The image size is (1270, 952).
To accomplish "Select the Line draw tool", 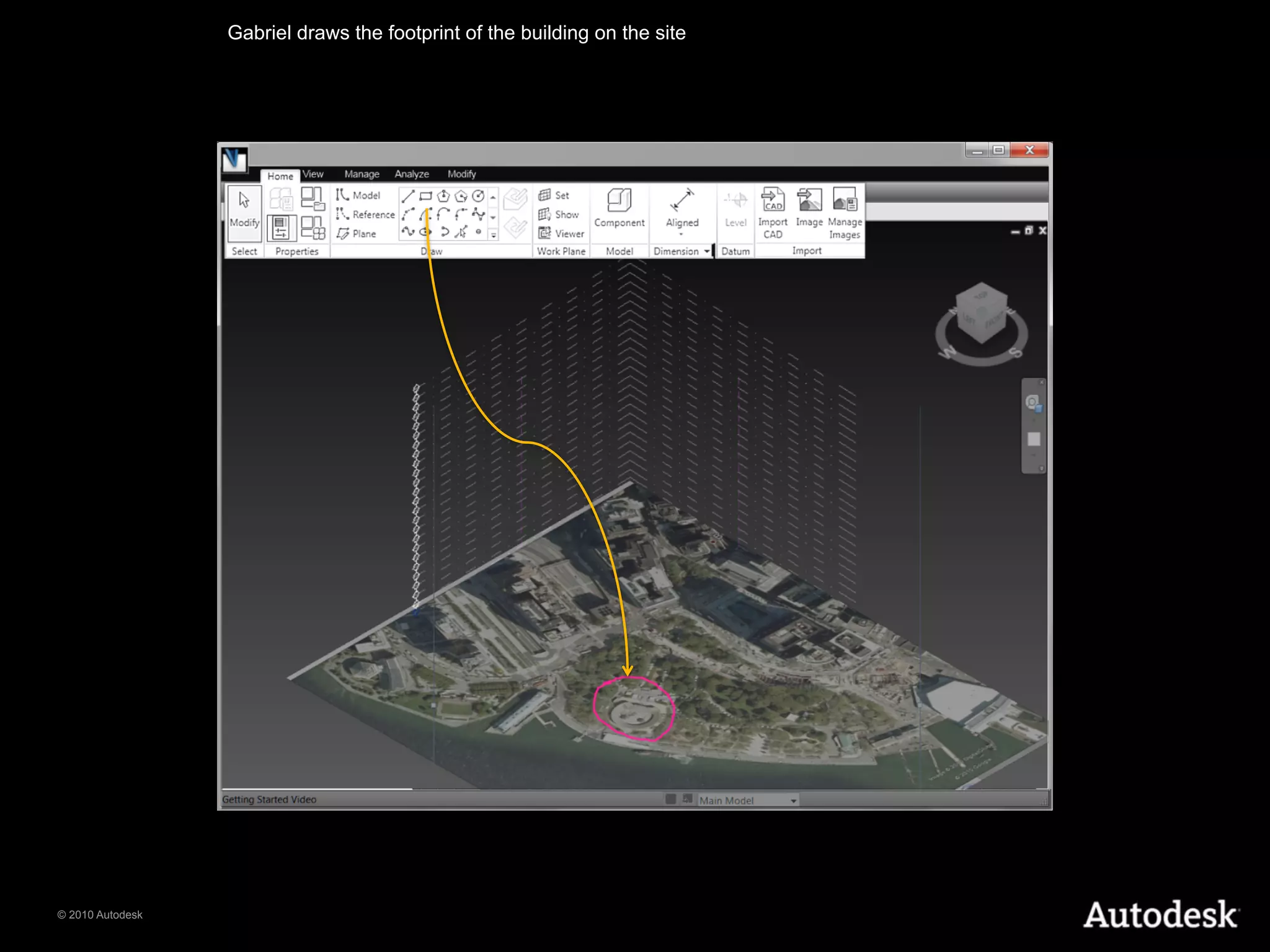I will coord(407,196).
